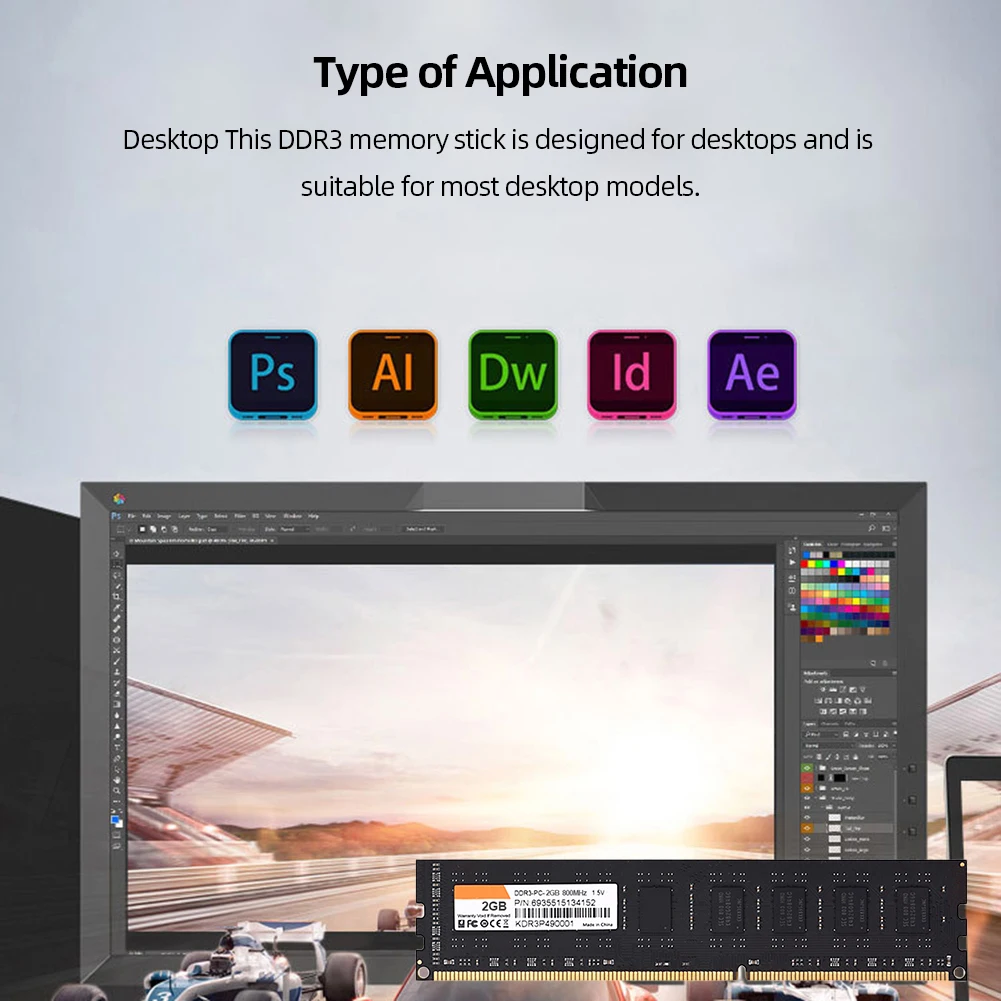Select the Eyedropper tool
The width and height of the screenshot is (1001, 1001).
click(116, 608)
